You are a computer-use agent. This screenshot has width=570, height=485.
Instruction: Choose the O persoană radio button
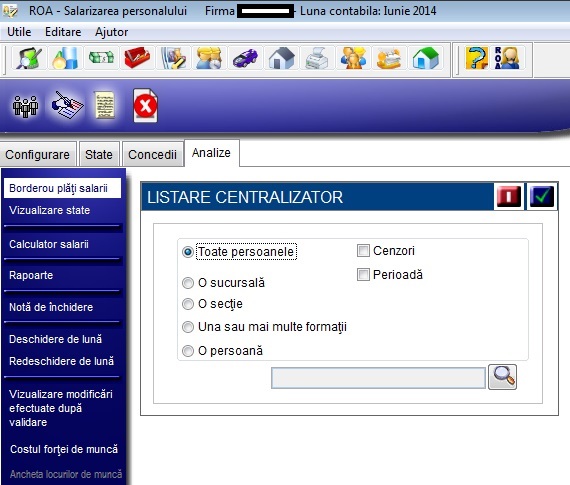(x=188, y=351)
